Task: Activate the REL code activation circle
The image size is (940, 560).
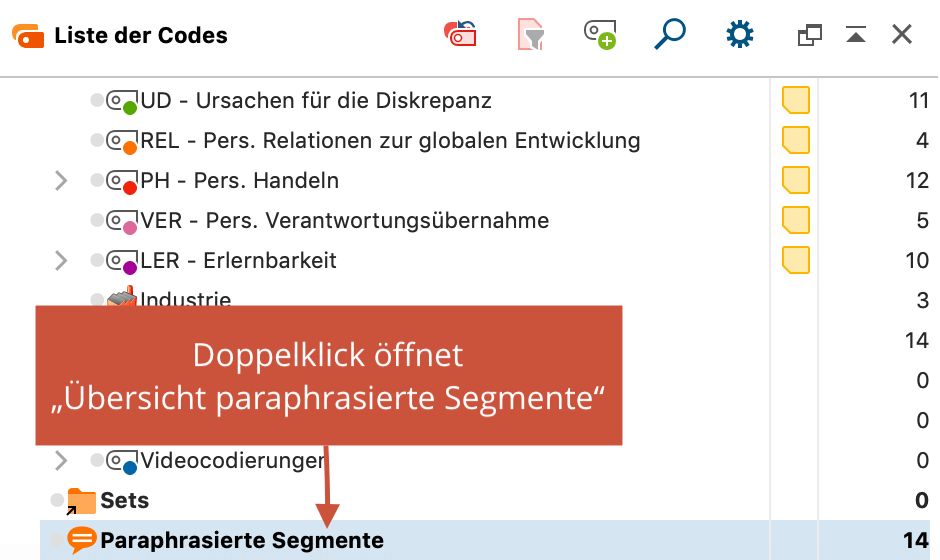Action: pyautogui.click(x=97, y=140)
